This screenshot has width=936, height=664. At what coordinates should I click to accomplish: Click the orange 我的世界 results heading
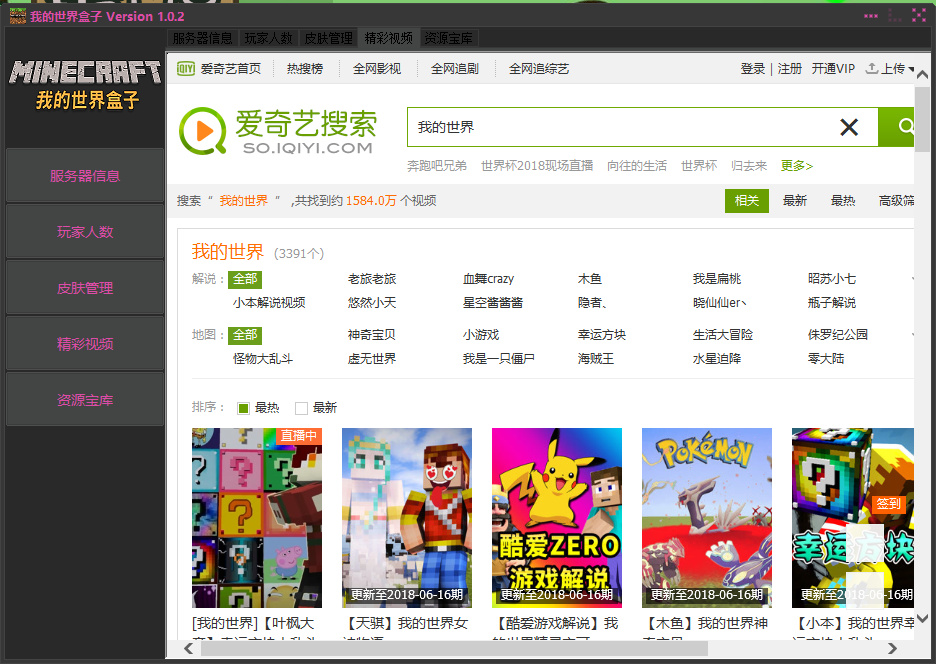pos(227,252)
